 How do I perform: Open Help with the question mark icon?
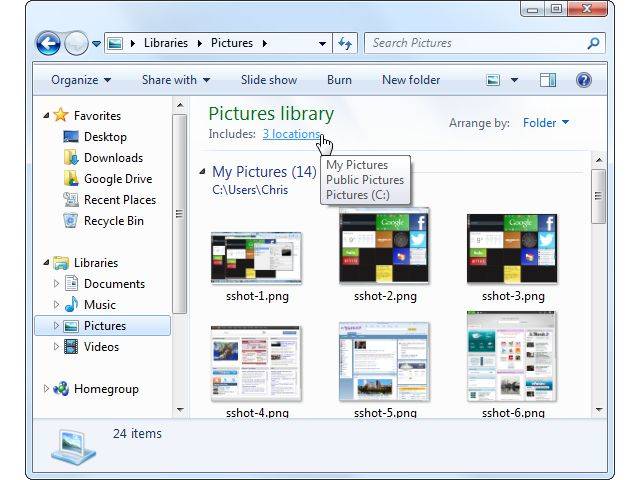coord(584,80)
